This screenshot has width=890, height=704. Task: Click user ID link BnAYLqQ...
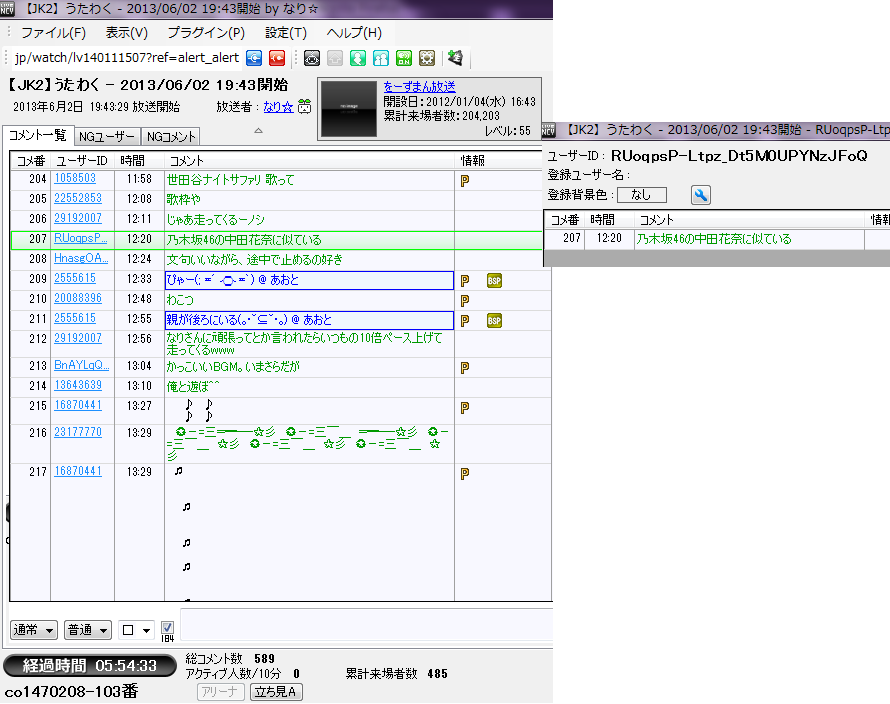click(x=81, y=365)
